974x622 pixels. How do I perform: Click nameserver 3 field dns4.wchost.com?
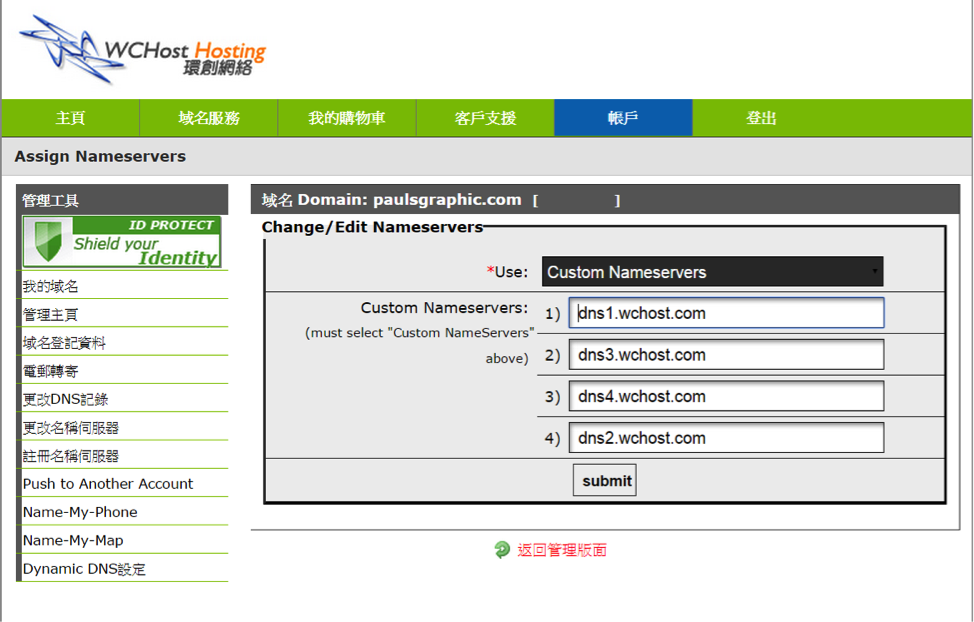pos(726,396)
